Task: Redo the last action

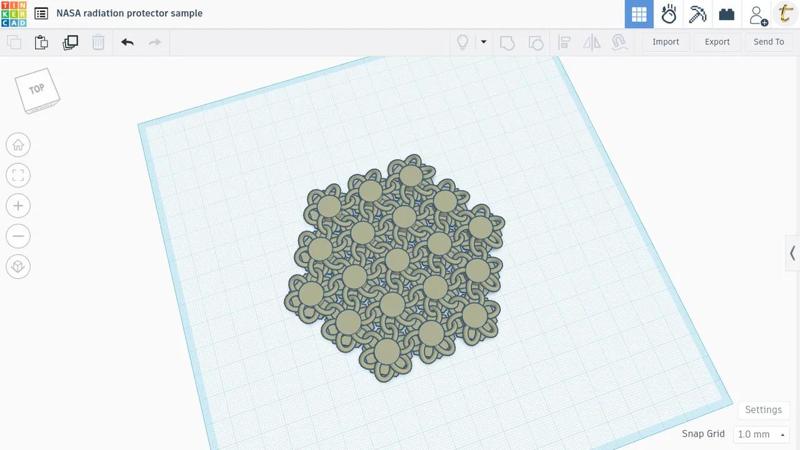Action: tap(155, 42)
